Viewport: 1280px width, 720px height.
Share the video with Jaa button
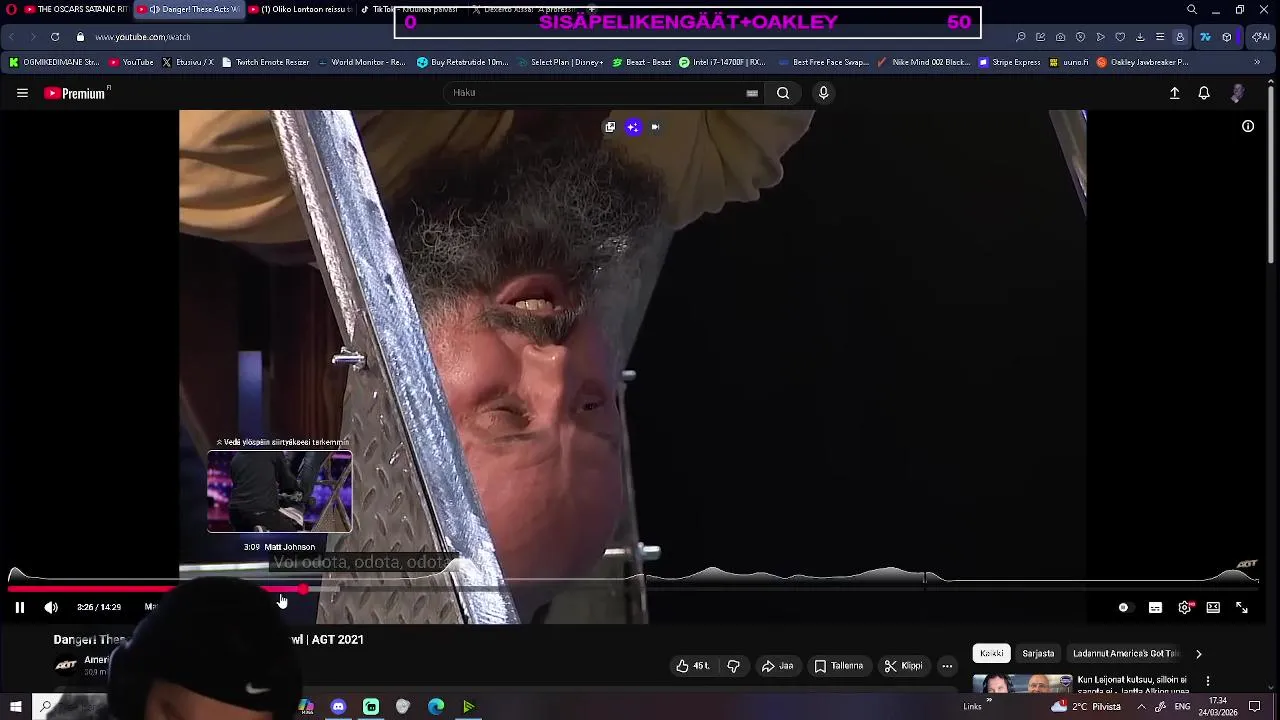(778, 666)
